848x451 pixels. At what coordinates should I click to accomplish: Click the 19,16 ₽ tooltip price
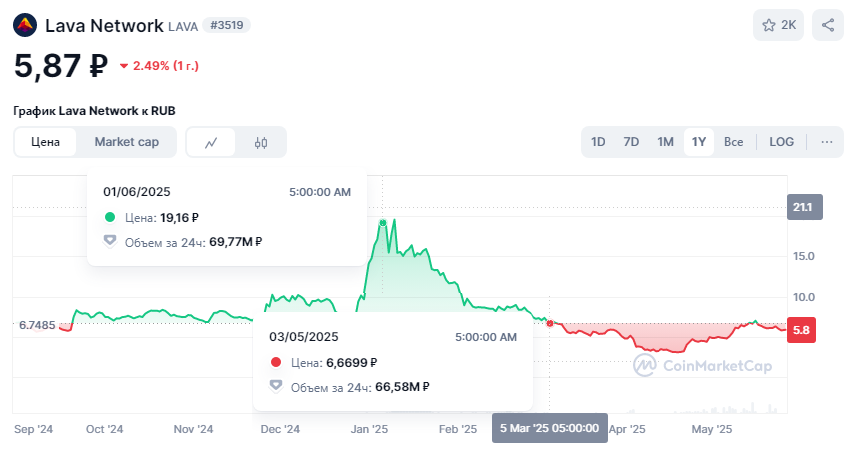pyautogui.click(x=179, y=218)
